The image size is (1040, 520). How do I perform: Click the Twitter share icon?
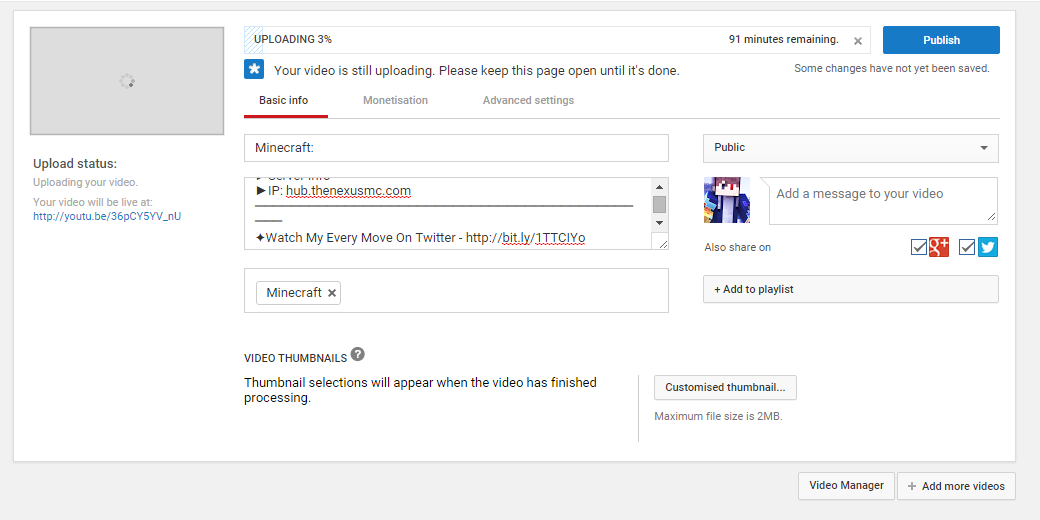(988, 247)
